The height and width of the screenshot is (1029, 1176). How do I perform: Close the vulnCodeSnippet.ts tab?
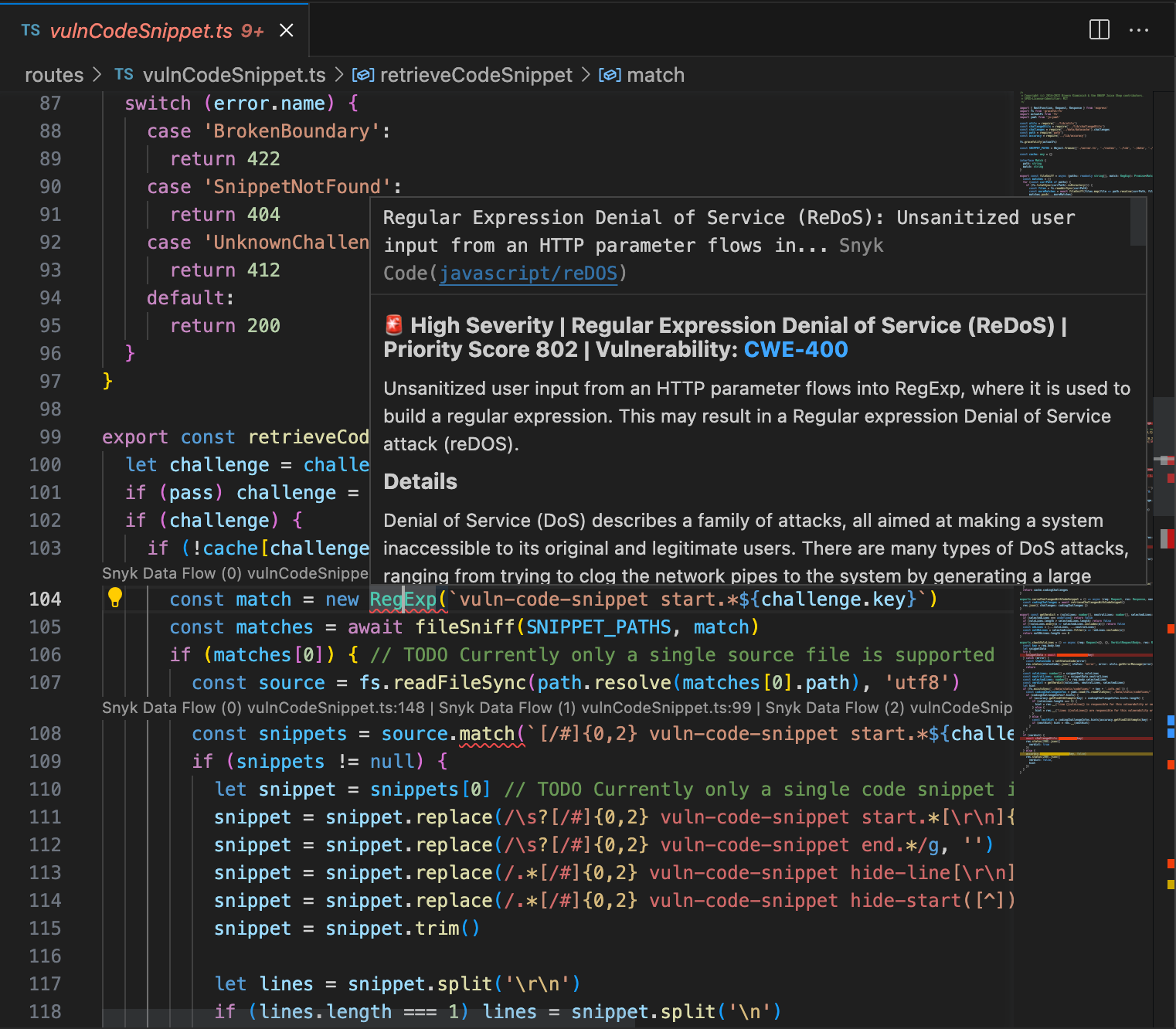click(286, 30)
